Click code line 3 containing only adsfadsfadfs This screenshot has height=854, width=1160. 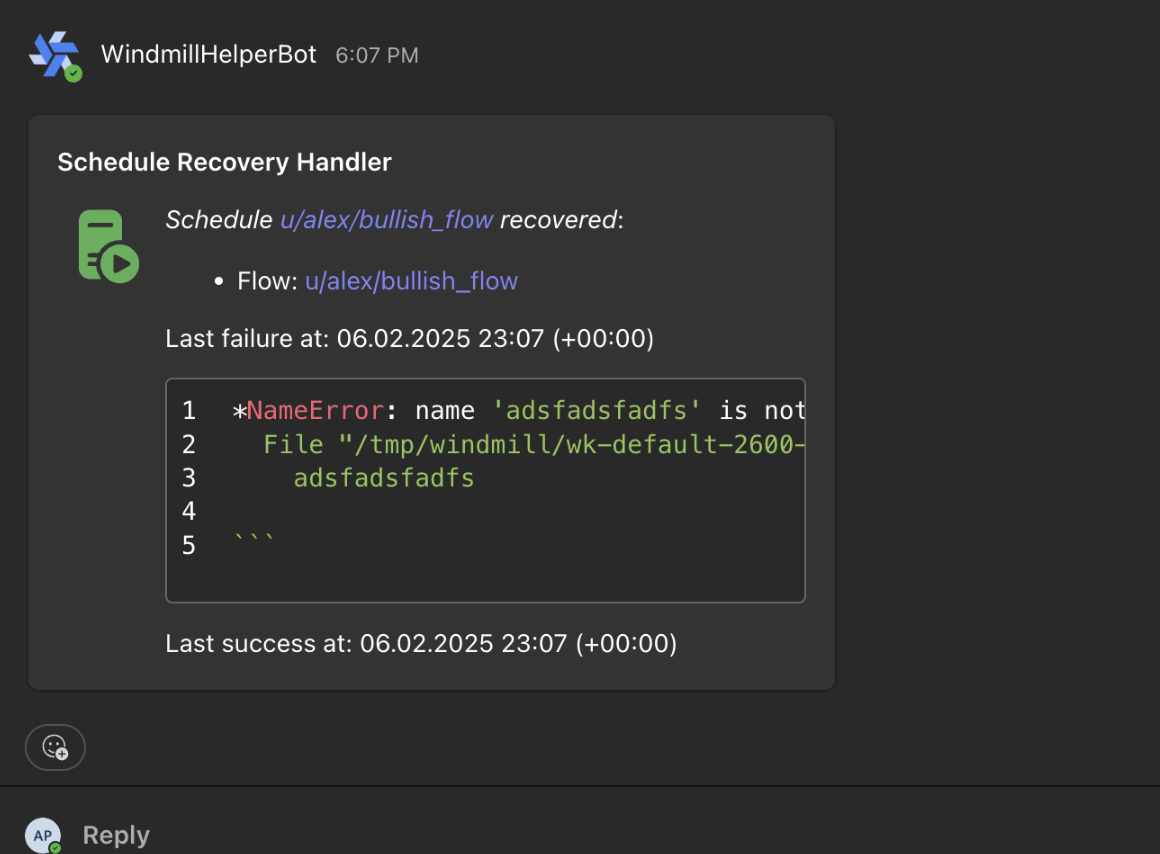click(383, 478)
